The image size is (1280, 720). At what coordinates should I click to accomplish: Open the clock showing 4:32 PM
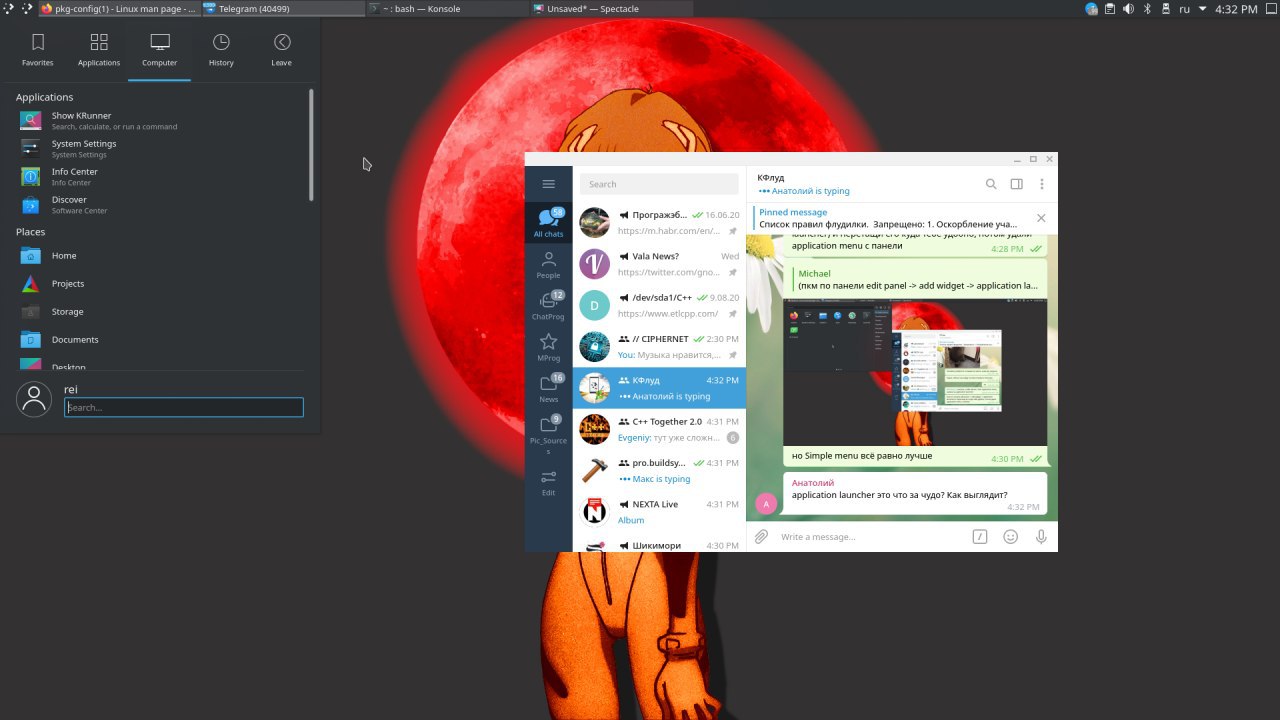(x=1237, y=9)
